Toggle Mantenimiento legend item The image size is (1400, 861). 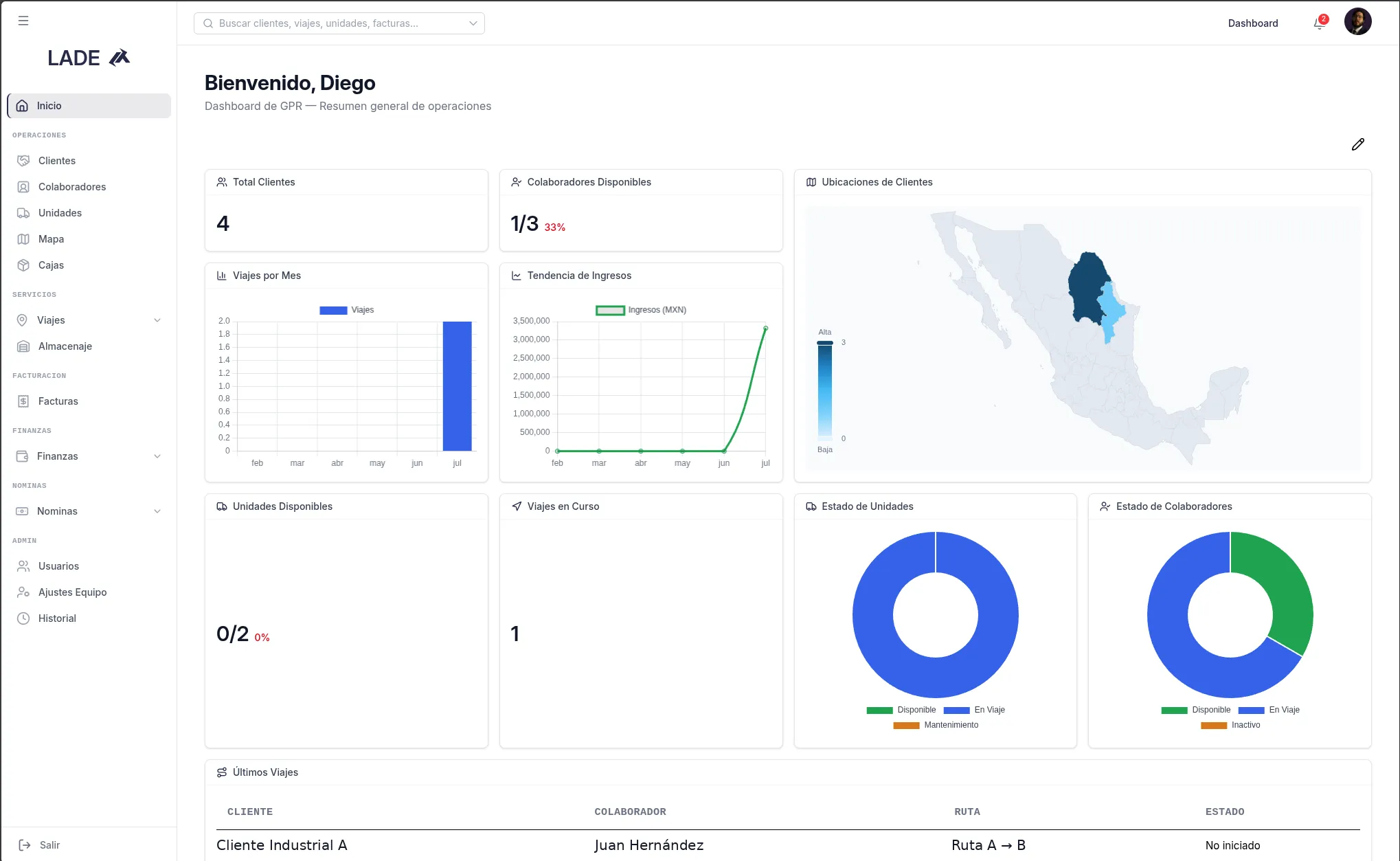(x=936, y=725)
